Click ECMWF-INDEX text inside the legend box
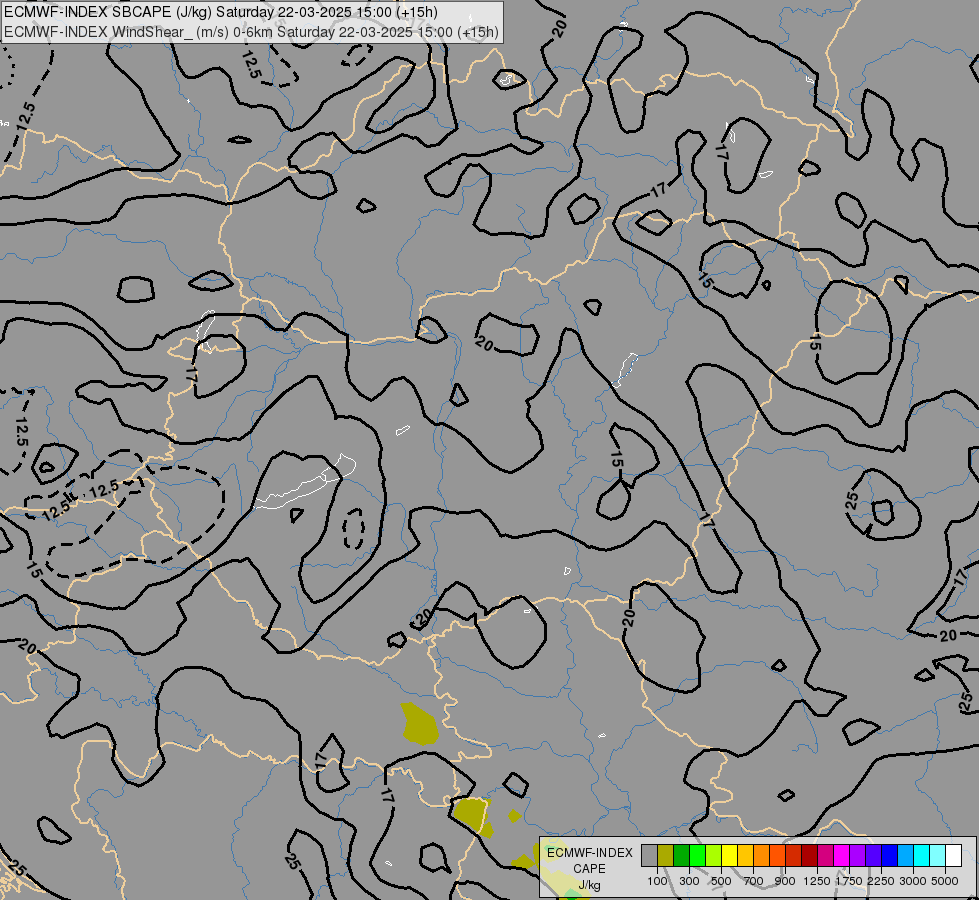 point(589,853)
